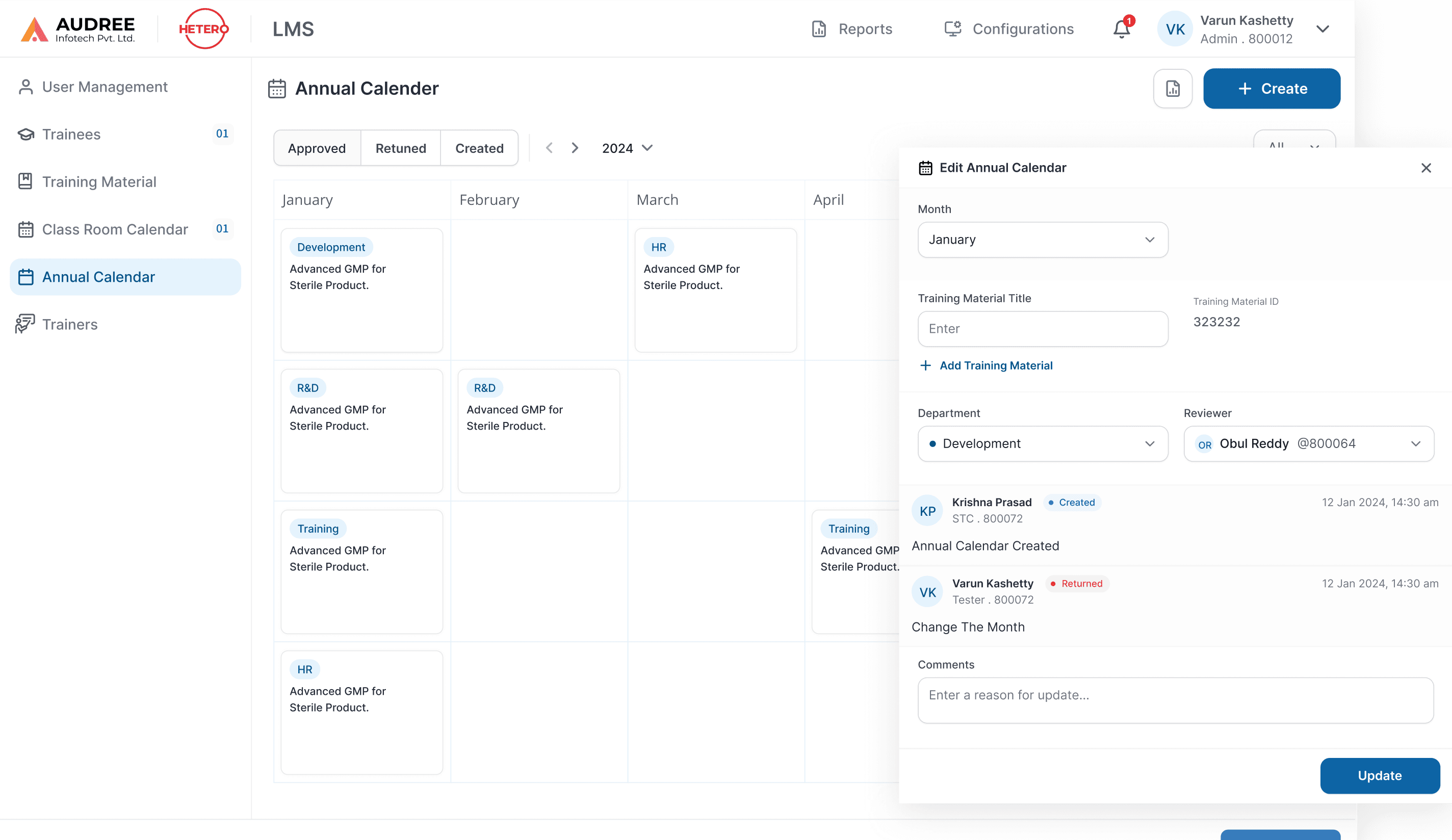Go to next year with right chevron
The width and height of the screenshot is (1452, 840).
[575, 148]
